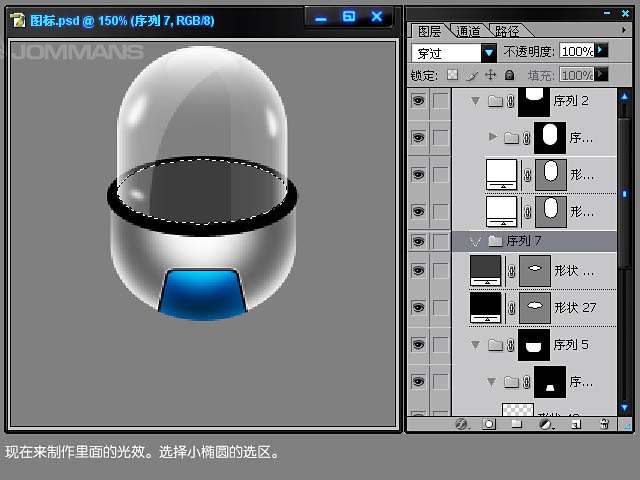Switch to the 图层 tab
Viewport: 640px width, 480px height.
click(x=429, y=31)
